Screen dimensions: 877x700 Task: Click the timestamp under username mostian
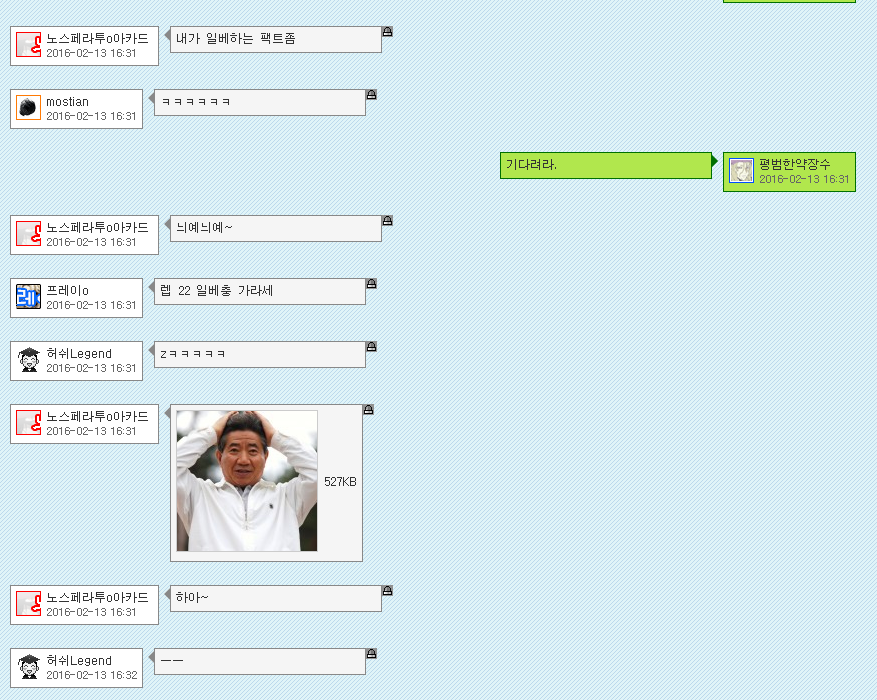click(x=91, y=116)
